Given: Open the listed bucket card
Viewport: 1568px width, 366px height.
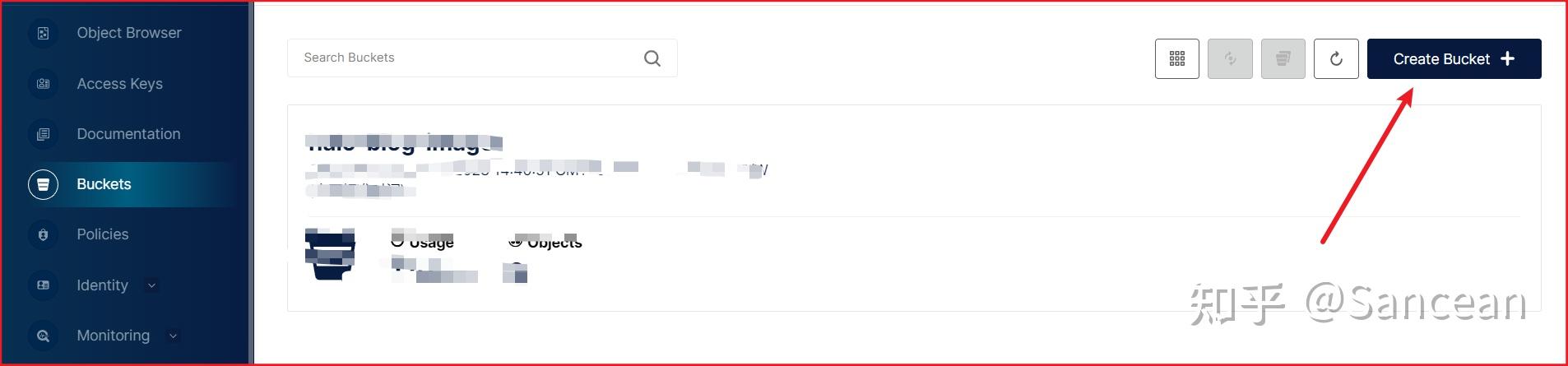Looking at the screenshot, I should [x=913, y=208].
